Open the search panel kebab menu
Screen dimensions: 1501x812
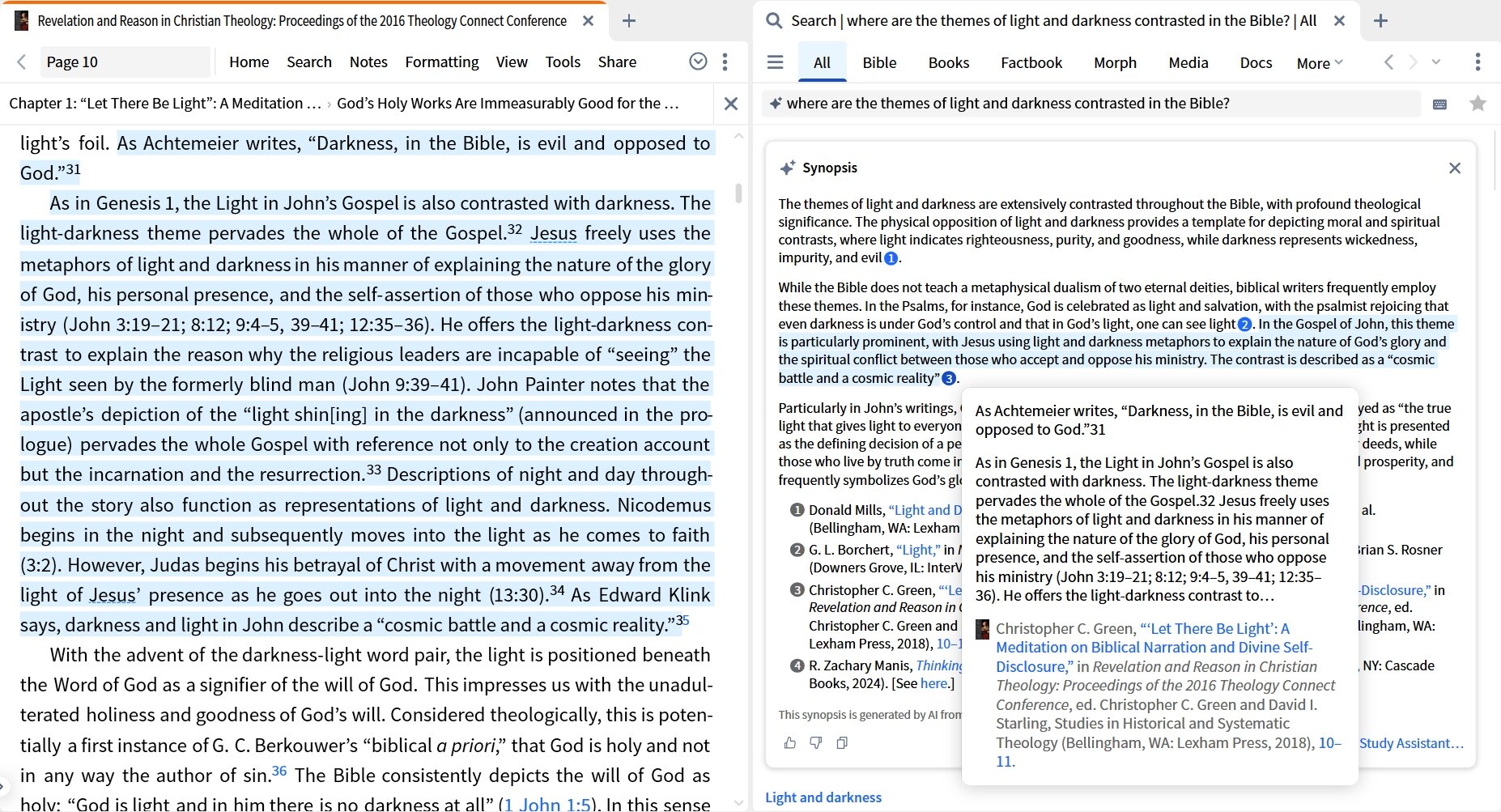coord(1478,62)
